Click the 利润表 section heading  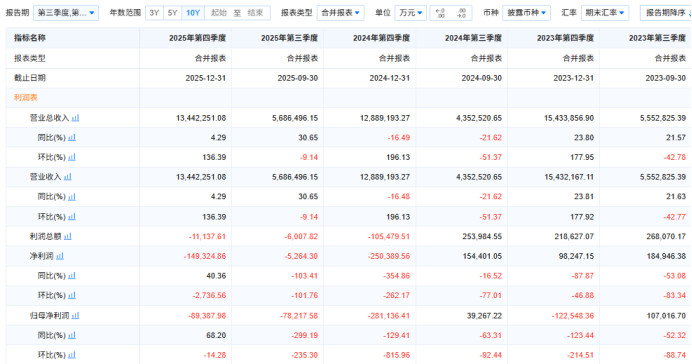[x=26, y=98]
